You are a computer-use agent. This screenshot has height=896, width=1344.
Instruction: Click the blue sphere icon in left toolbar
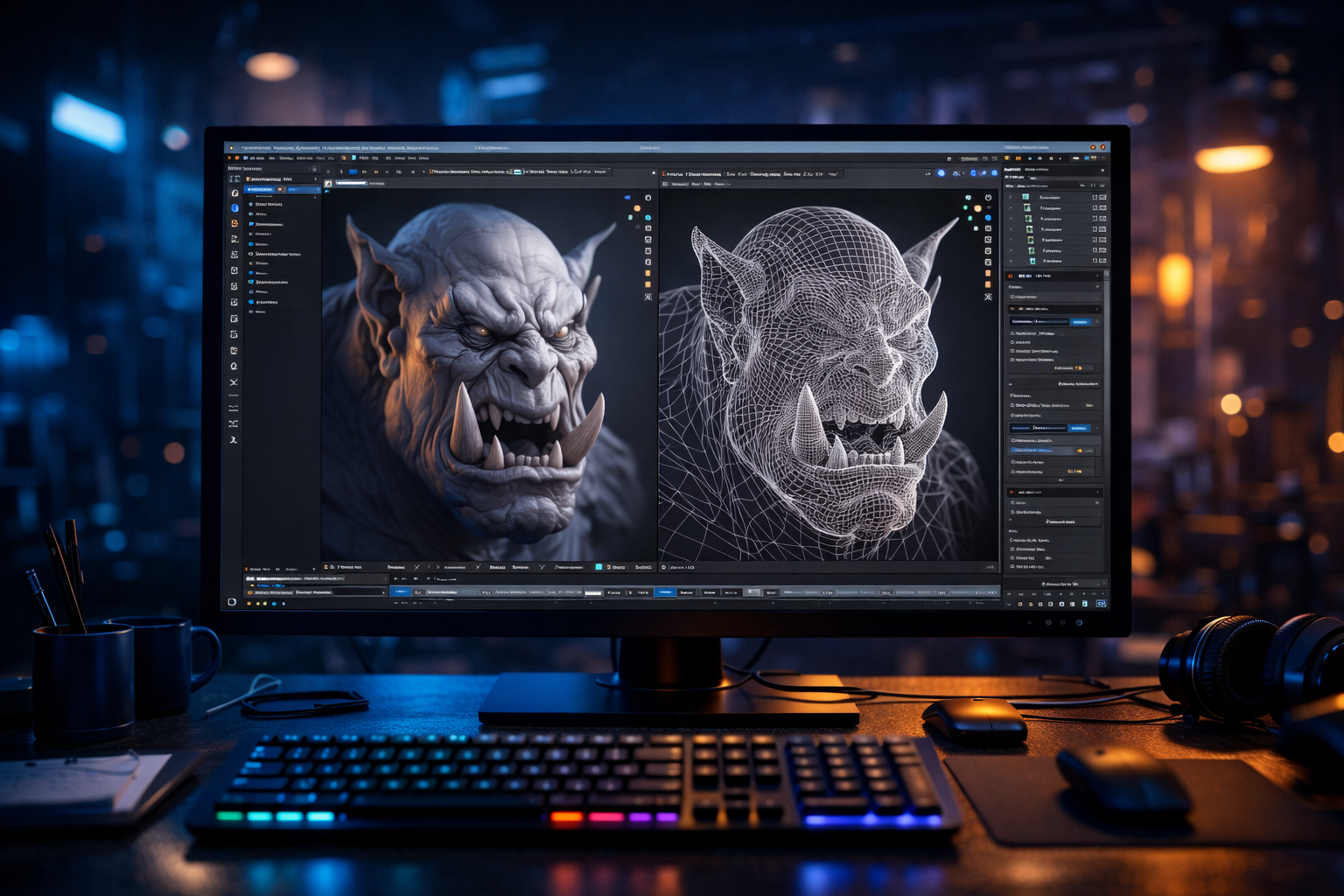click(x=234, y=208)
